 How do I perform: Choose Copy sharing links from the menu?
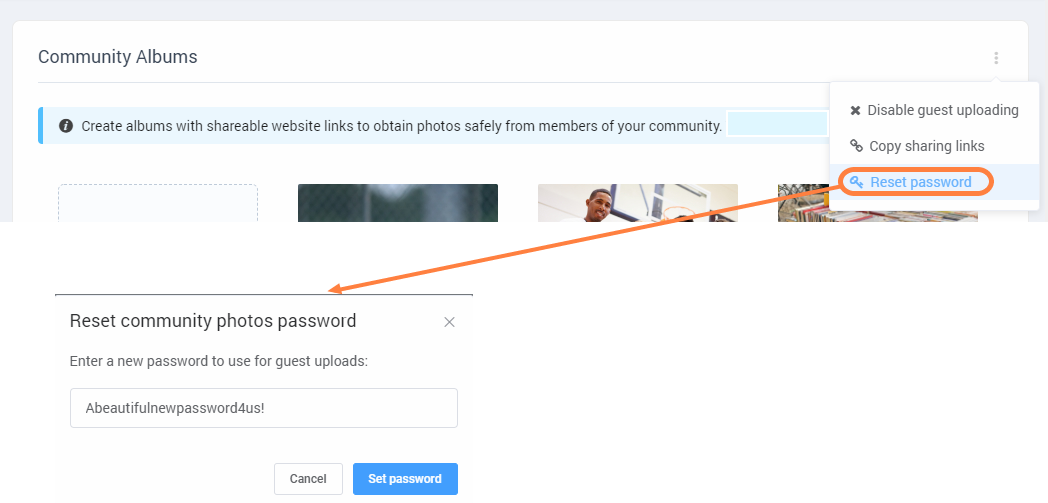934,146
